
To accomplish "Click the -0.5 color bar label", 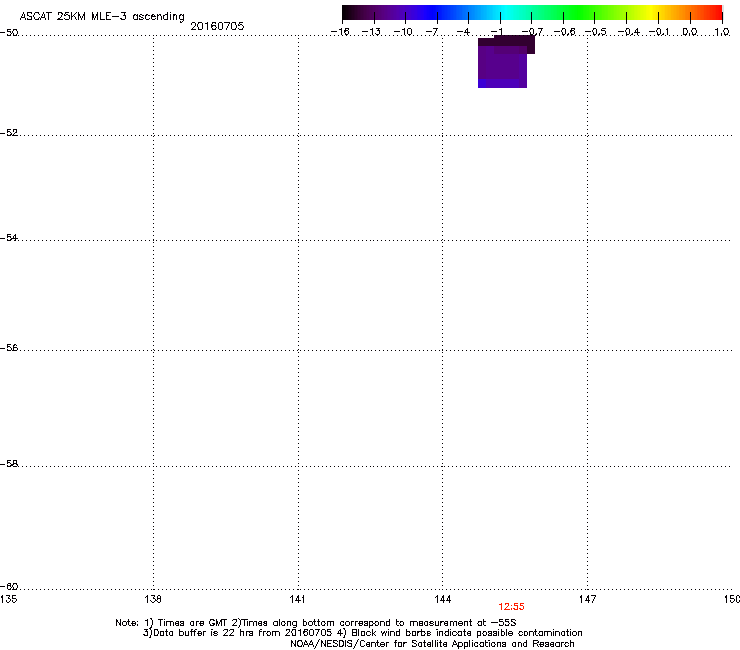I will coord(596,32).
